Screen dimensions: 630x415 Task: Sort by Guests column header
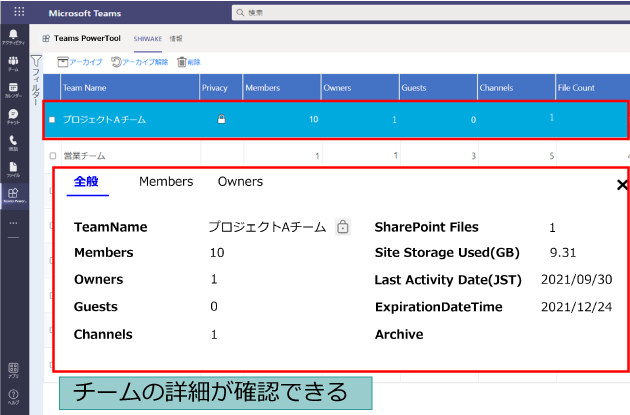pos(438,87)
